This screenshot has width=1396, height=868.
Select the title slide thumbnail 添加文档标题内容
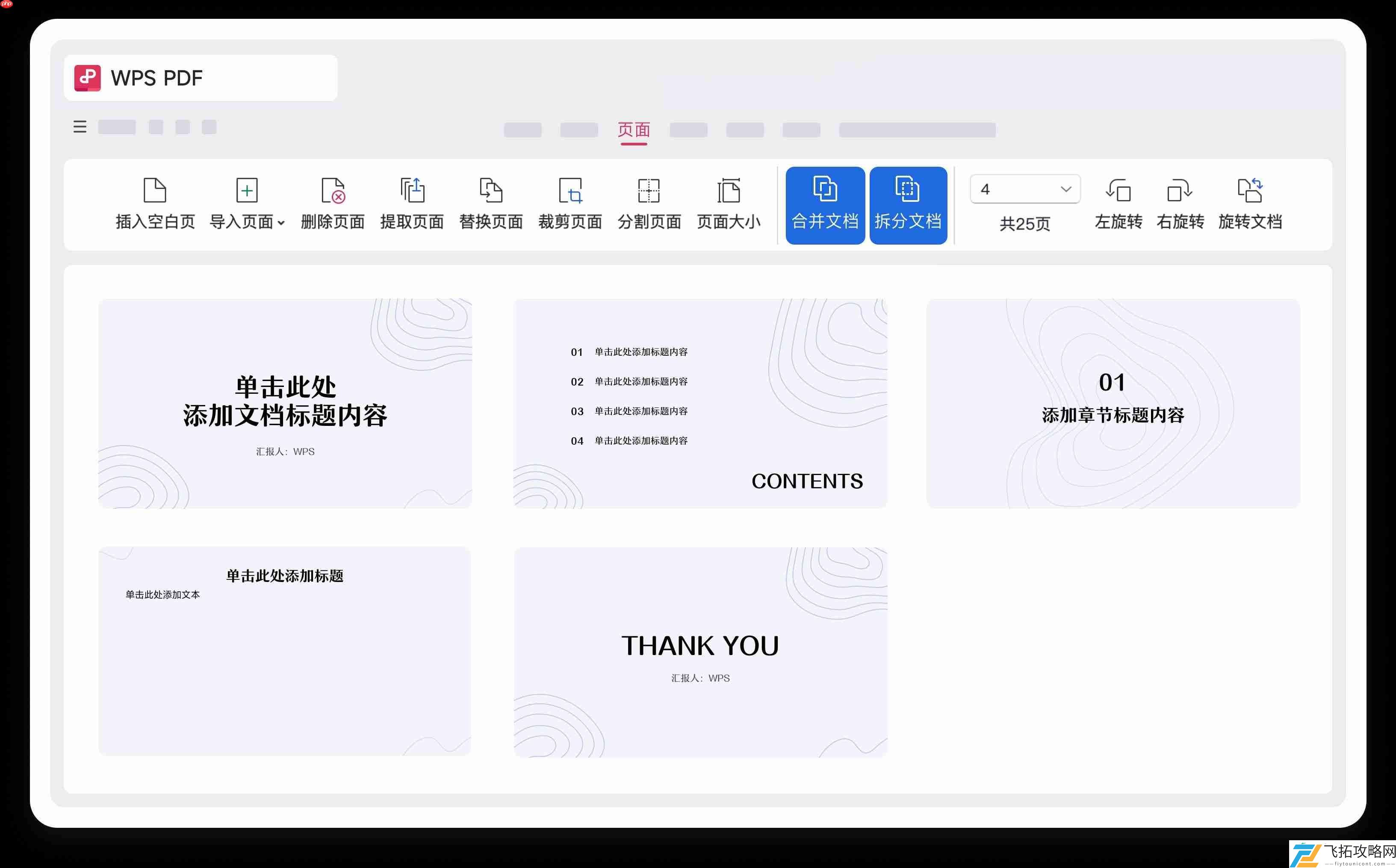285,403
